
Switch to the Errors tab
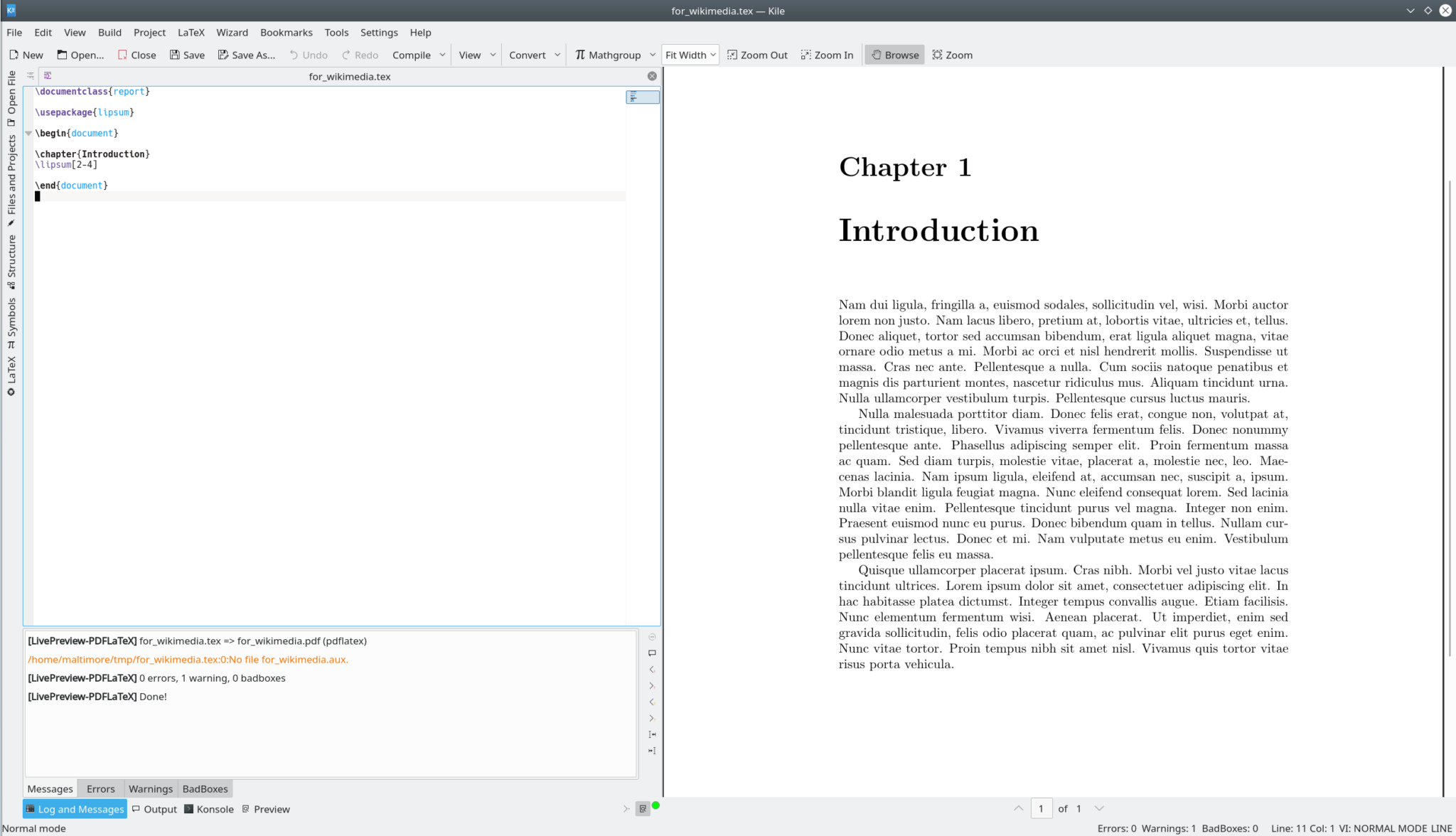pyautogui.click(x=100, y=788)
